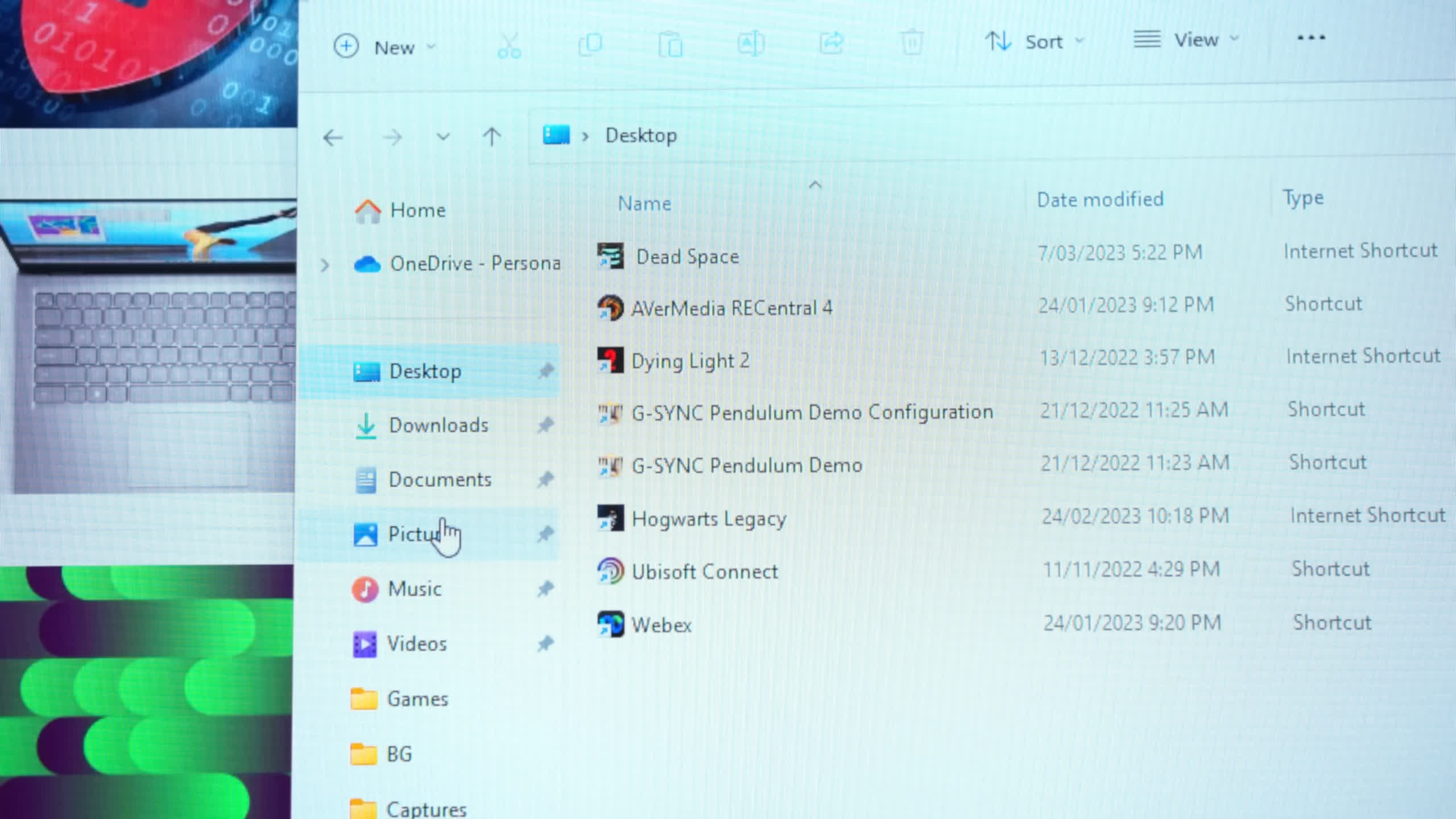
Task: Expand the OneDrive - Personal tree node
Action: (325, 265)
